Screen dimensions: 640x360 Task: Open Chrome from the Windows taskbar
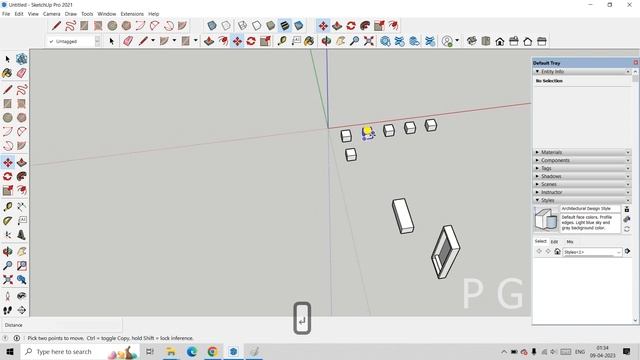click(212, 351)
